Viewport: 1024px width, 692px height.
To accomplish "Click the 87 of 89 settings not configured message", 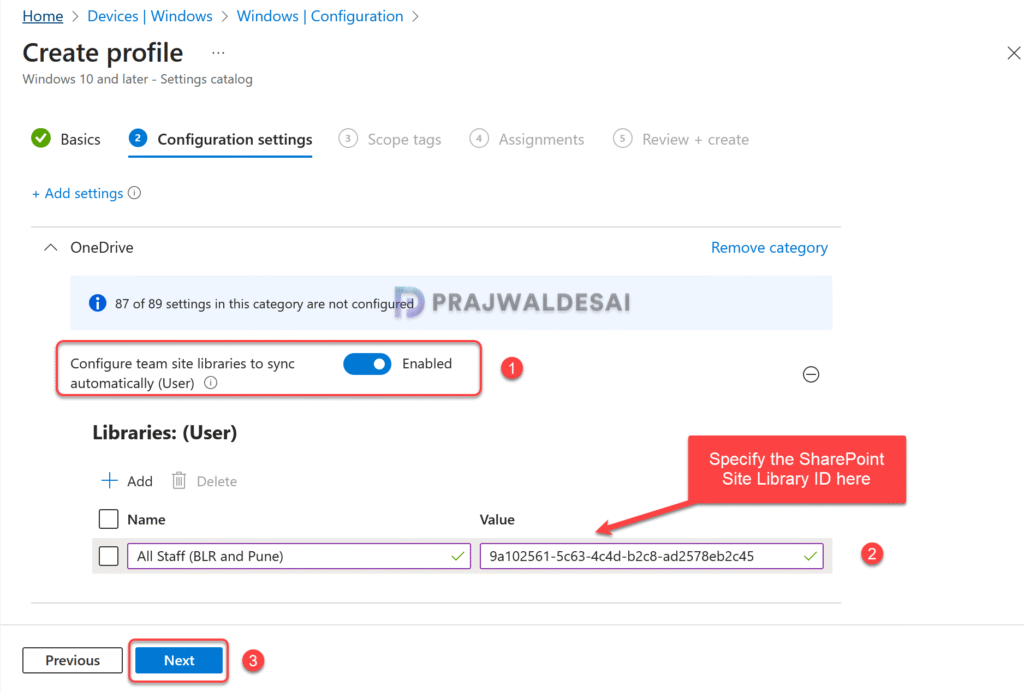I will [x=264, y=304].
